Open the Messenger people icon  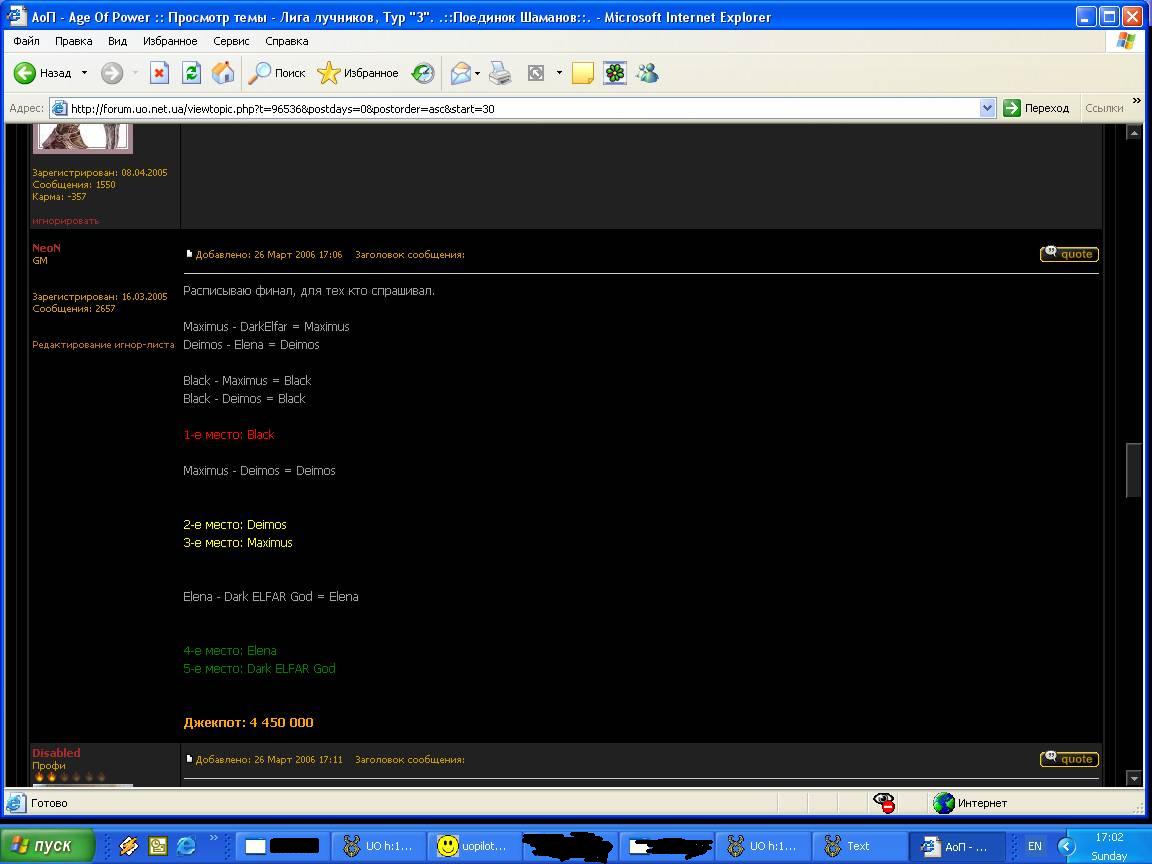pyautogui.click(x=647, y=73)
